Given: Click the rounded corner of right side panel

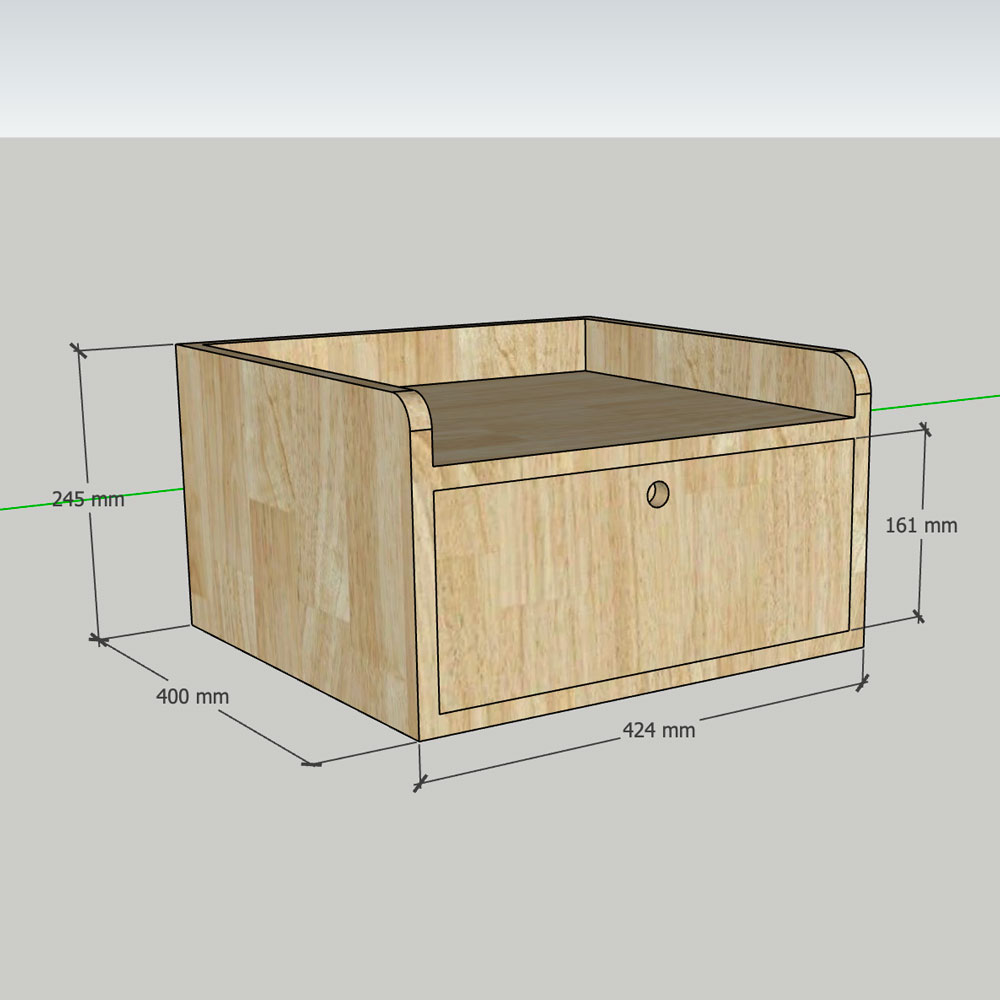Looking at the screenshot, I should pos(858,368).
